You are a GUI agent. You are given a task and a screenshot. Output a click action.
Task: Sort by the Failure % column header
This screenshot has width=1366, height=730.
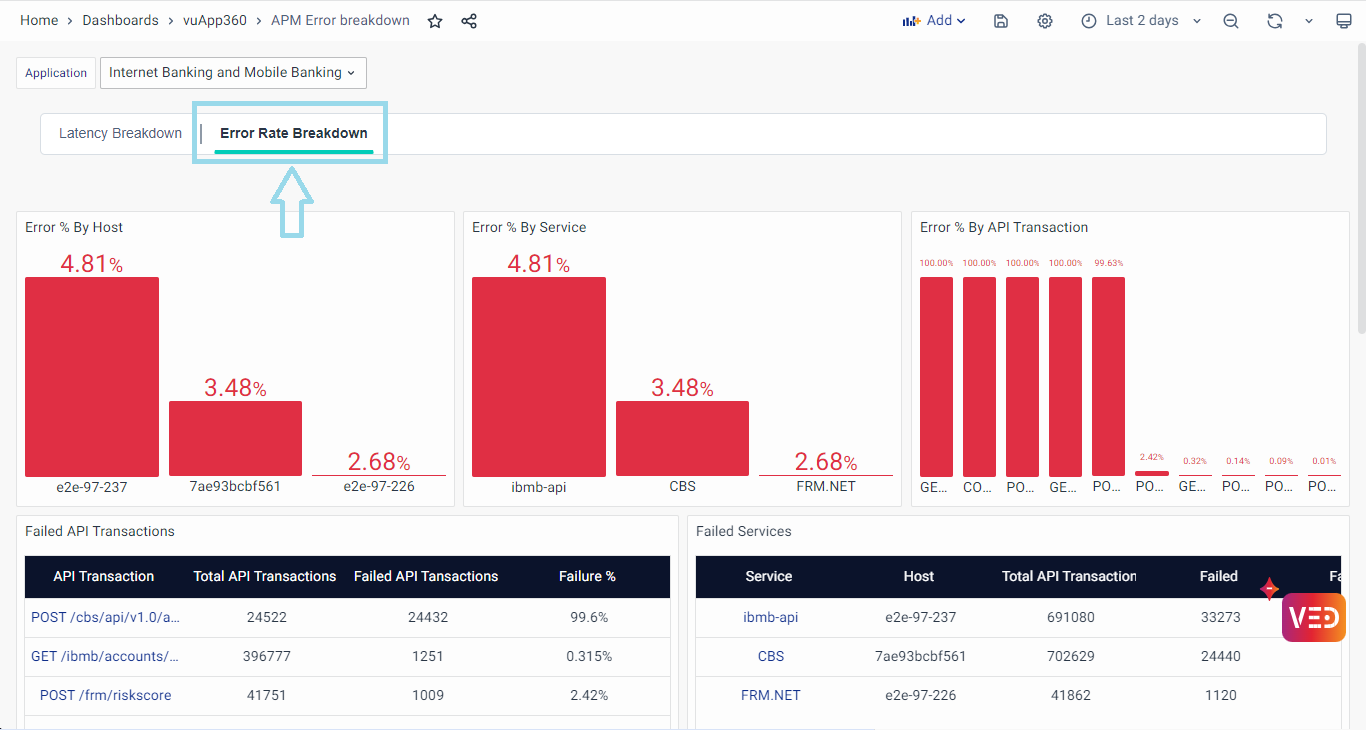pos(587,576)
